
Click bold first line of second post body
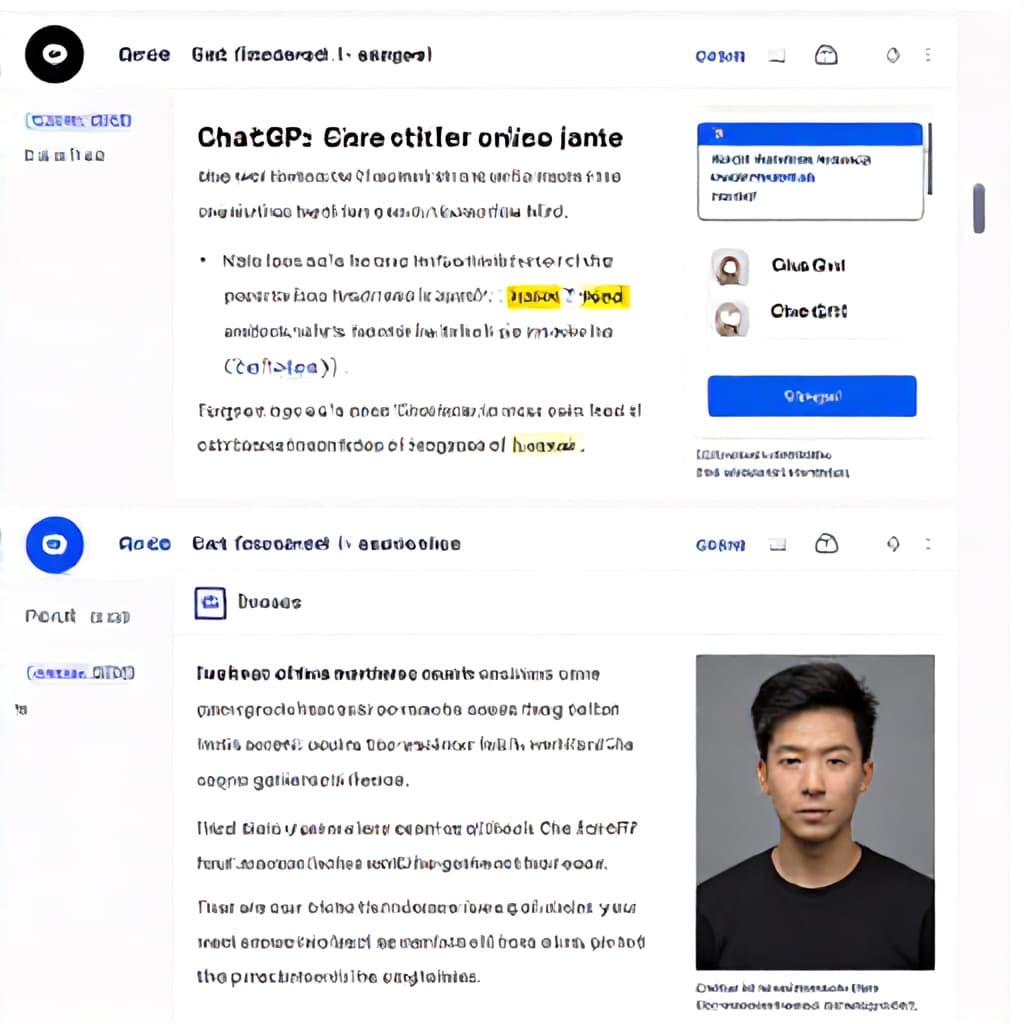point(398,674)
